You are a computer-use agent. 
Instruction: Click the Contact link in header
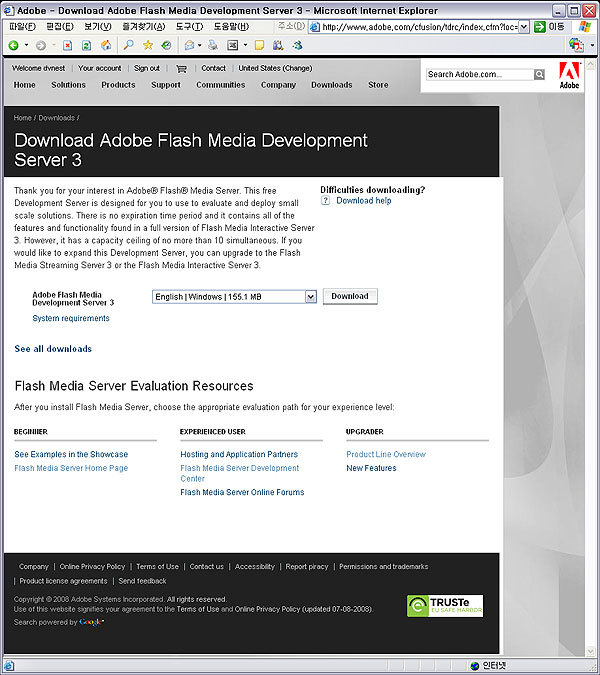(x=213, y=68)
